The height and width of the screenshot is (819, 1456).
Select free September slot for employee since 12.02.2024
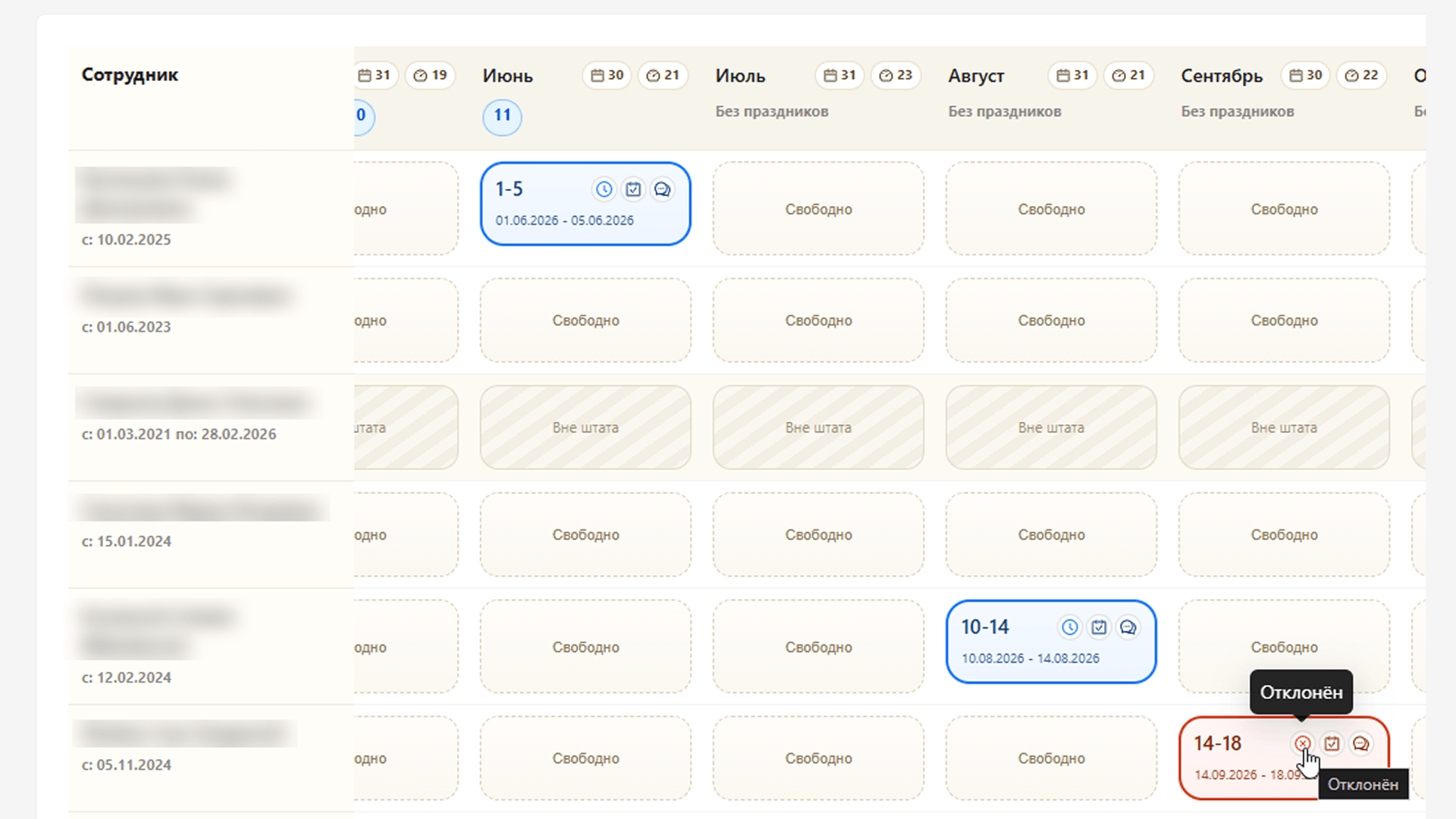(x=1284, y=647)
